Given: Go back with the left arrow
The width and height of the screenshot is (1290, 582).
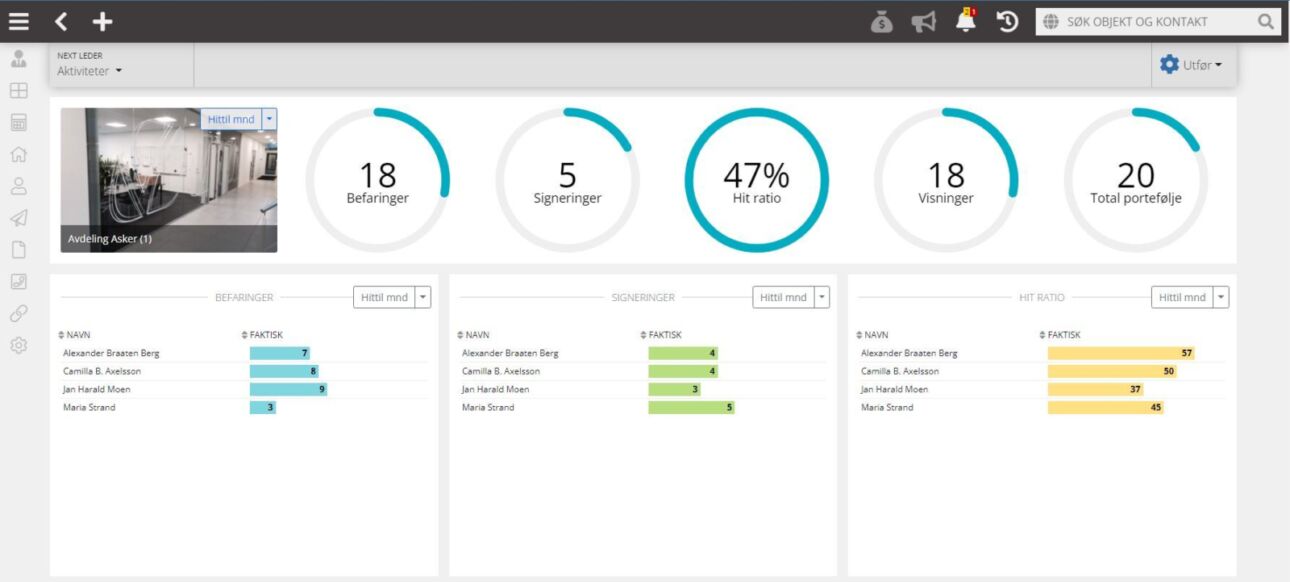Looking at the screenshot, I should click(62, 21).
